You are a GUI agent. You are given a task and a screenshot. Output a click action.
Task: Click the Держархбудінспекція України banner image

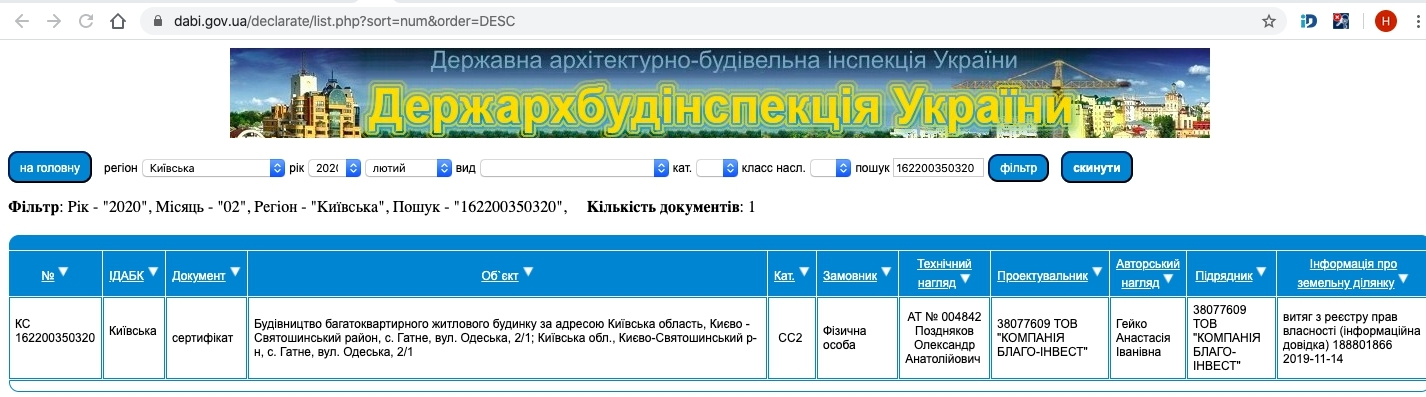719,92
